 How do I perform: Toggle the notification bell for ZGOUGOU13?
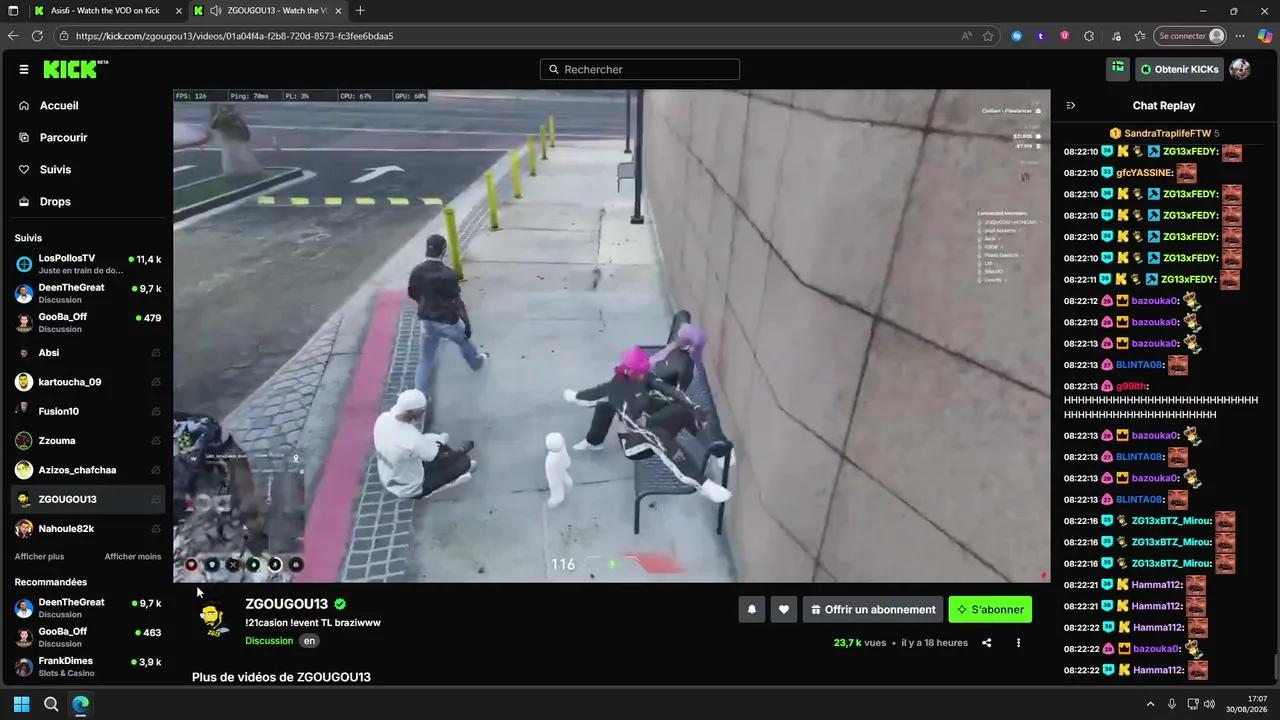752,609
